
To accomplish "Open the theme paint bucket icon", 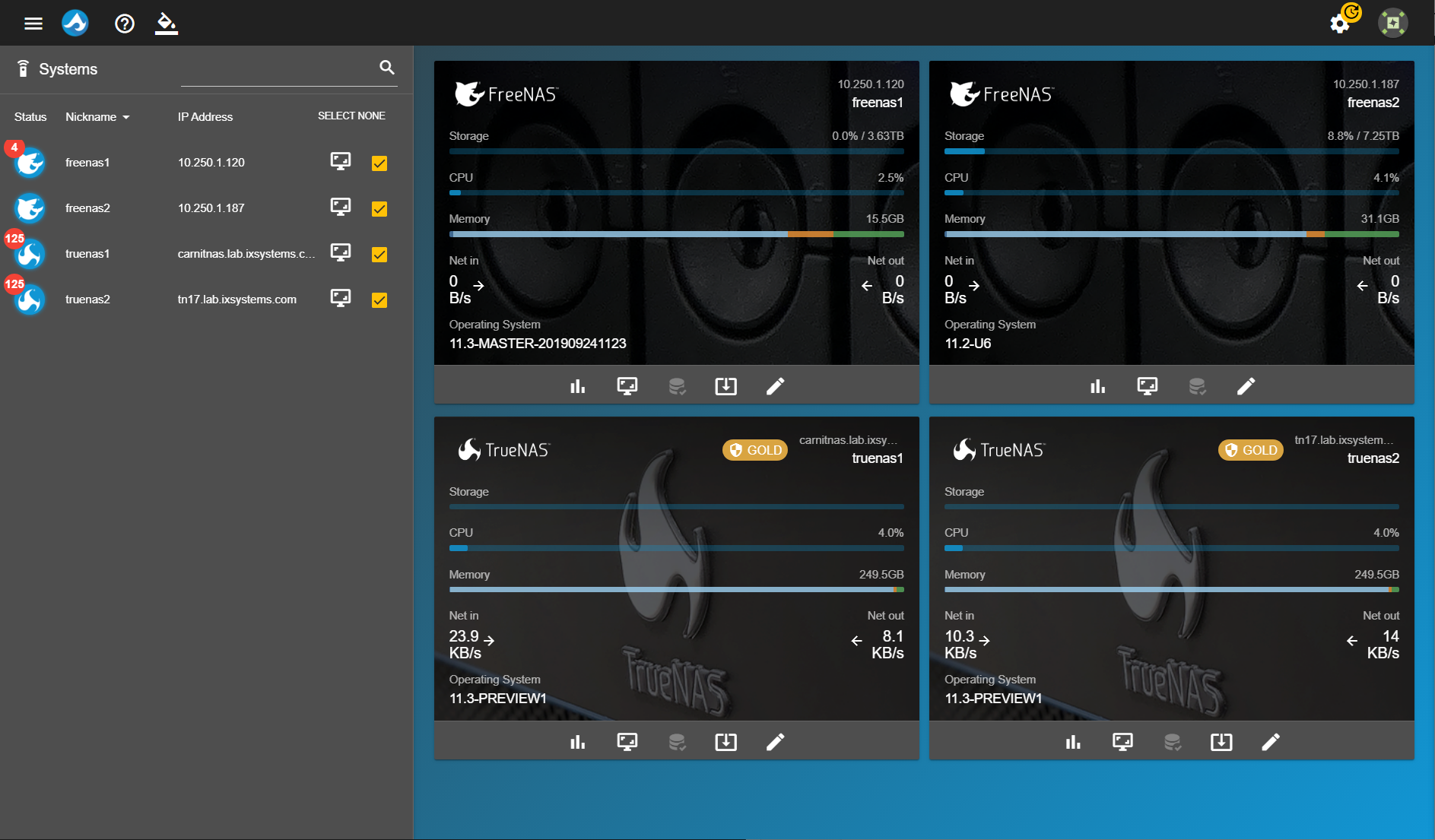I will [166, 24].
